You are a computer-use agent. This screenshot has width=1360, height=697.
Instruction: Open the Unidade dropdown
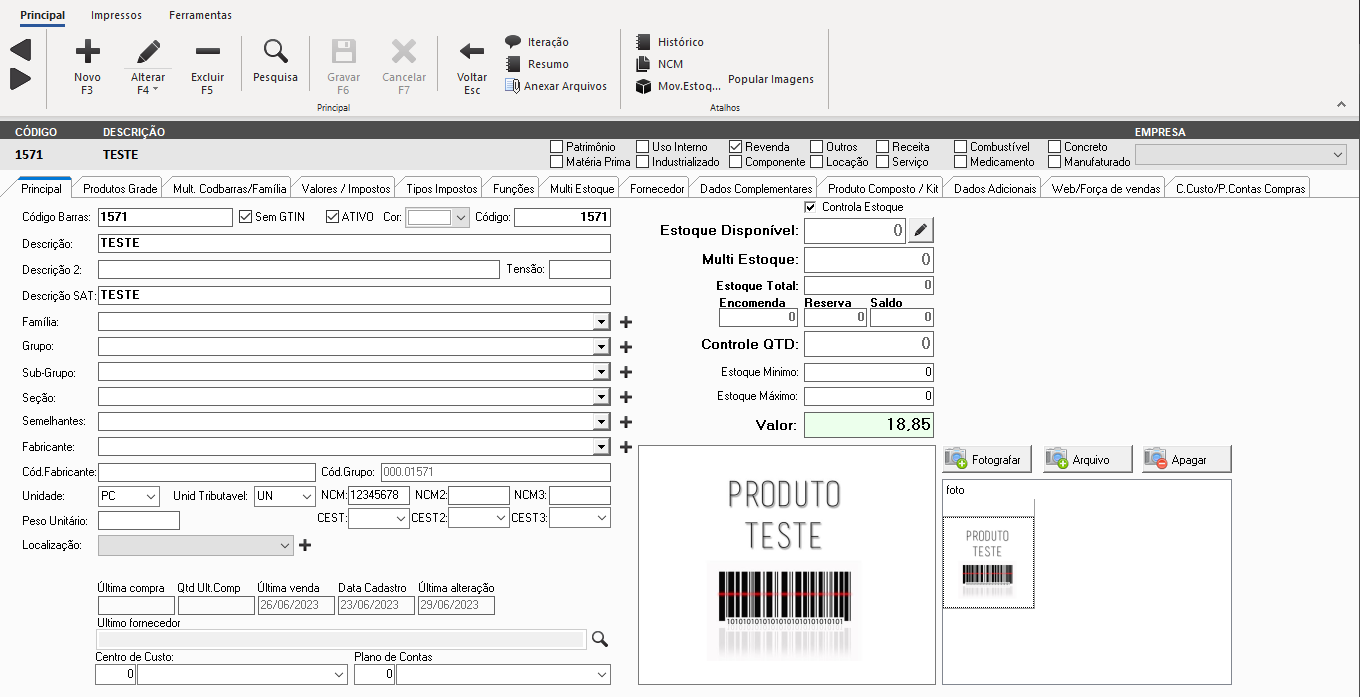(x=149, y=495)
